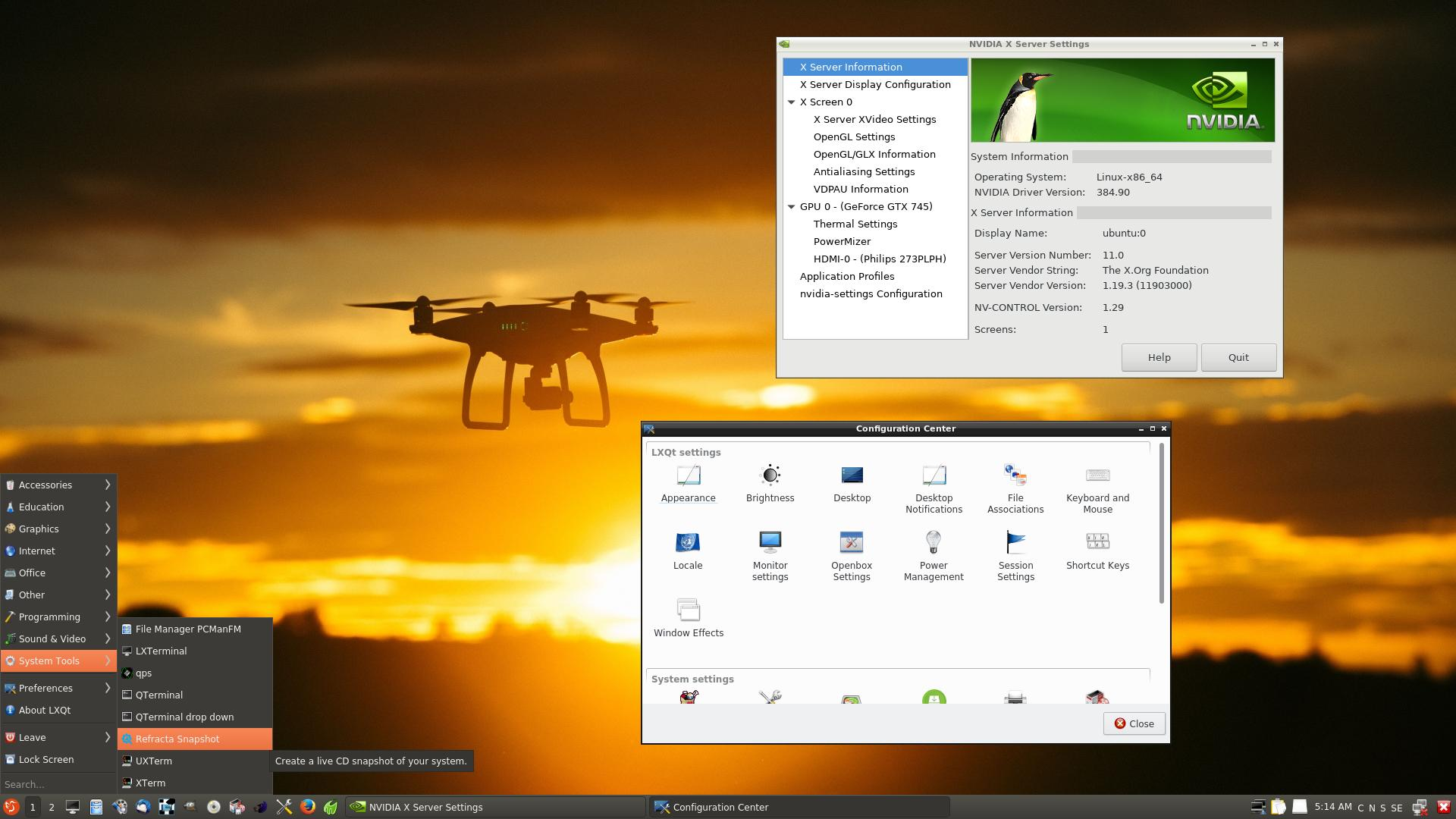This screenshot has width=1456, height=819.
Task: Open File Associations settings
Action: tap(1015, 489)
